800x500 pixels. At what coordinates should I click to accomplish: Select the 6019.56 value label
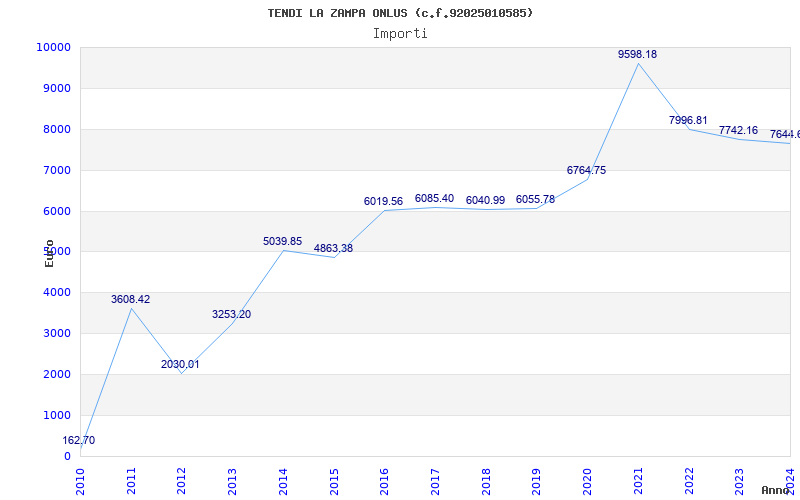[x=383, y=202]
